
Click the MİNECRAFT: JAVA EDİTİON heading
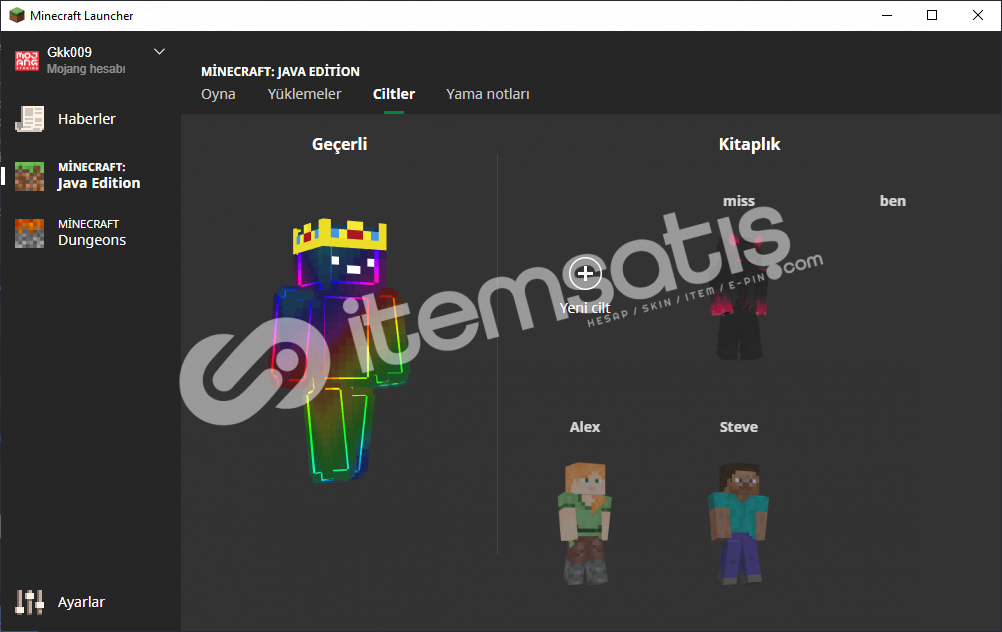(281, 72)
